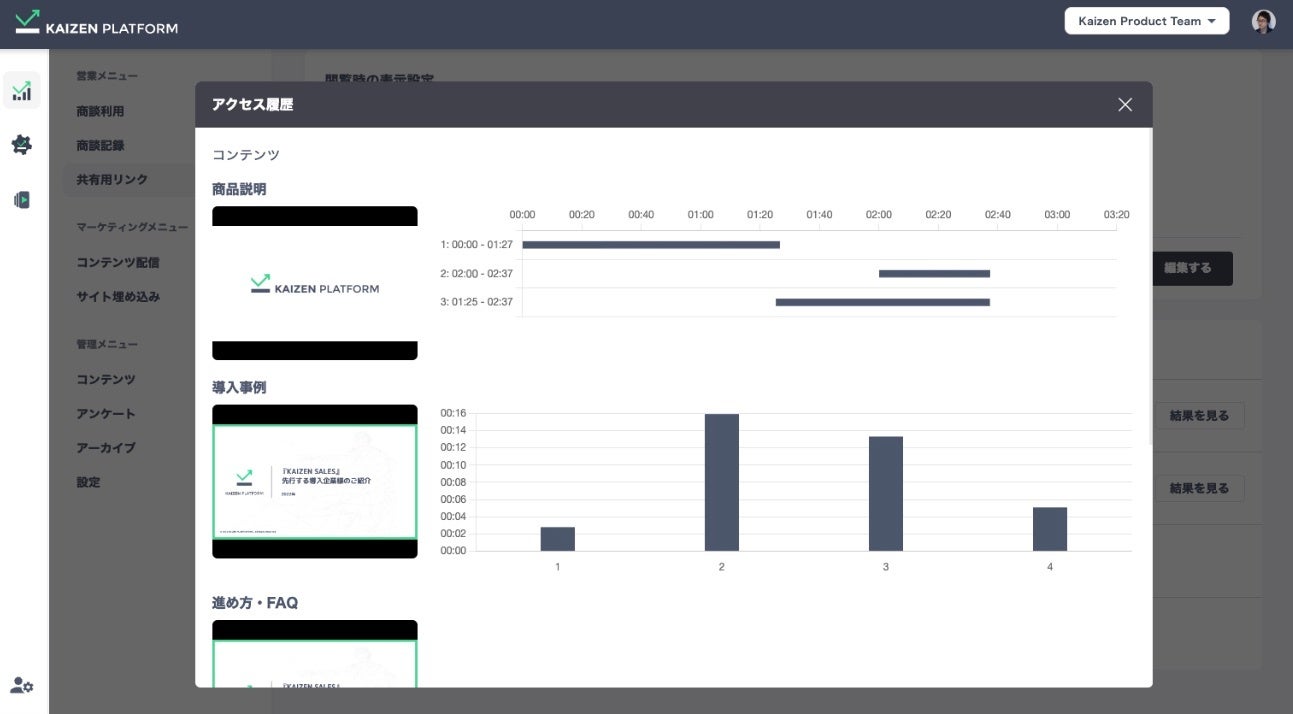
Task: Open コンテンツ配信 menu item
Action: pyautogui.click(x=118, y=263)
